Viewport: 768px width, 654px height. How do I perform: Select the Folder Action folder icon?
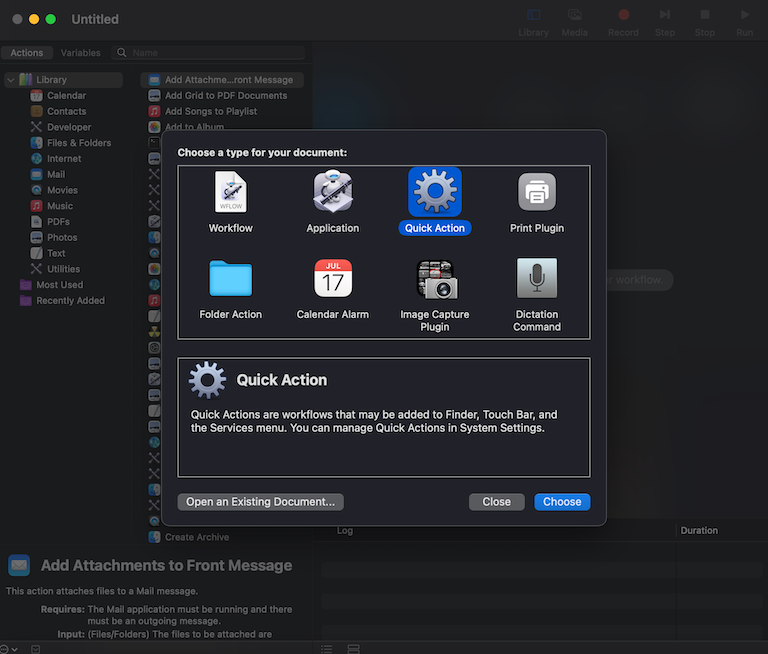pyautogui.click(x=231, y=278)
